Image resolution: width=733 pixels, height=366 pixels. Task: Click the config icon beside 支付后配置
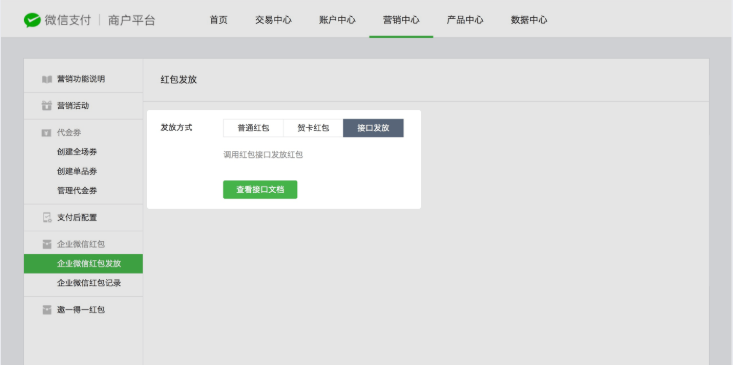tap(47, 217)
